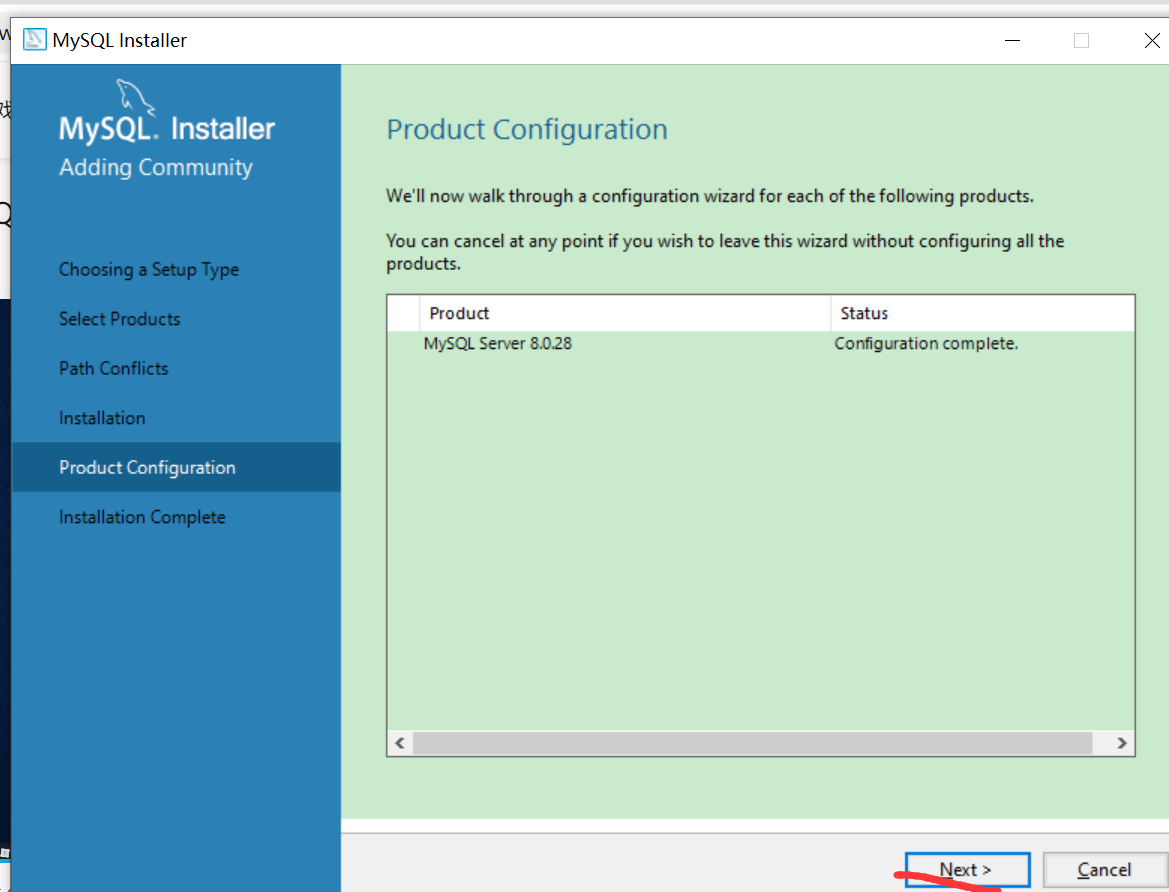1169x892 pixels.
Task: Select the Product Configuration step
Action: (177, 467)
